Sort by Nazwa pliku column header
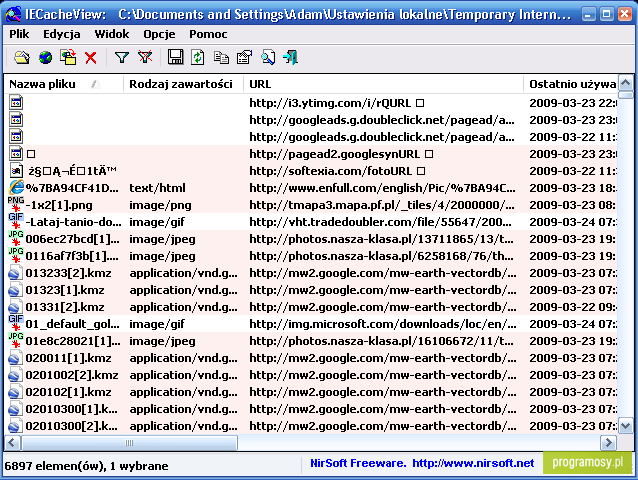The height and width of the screenshot is (480, 638). (64, 84)
